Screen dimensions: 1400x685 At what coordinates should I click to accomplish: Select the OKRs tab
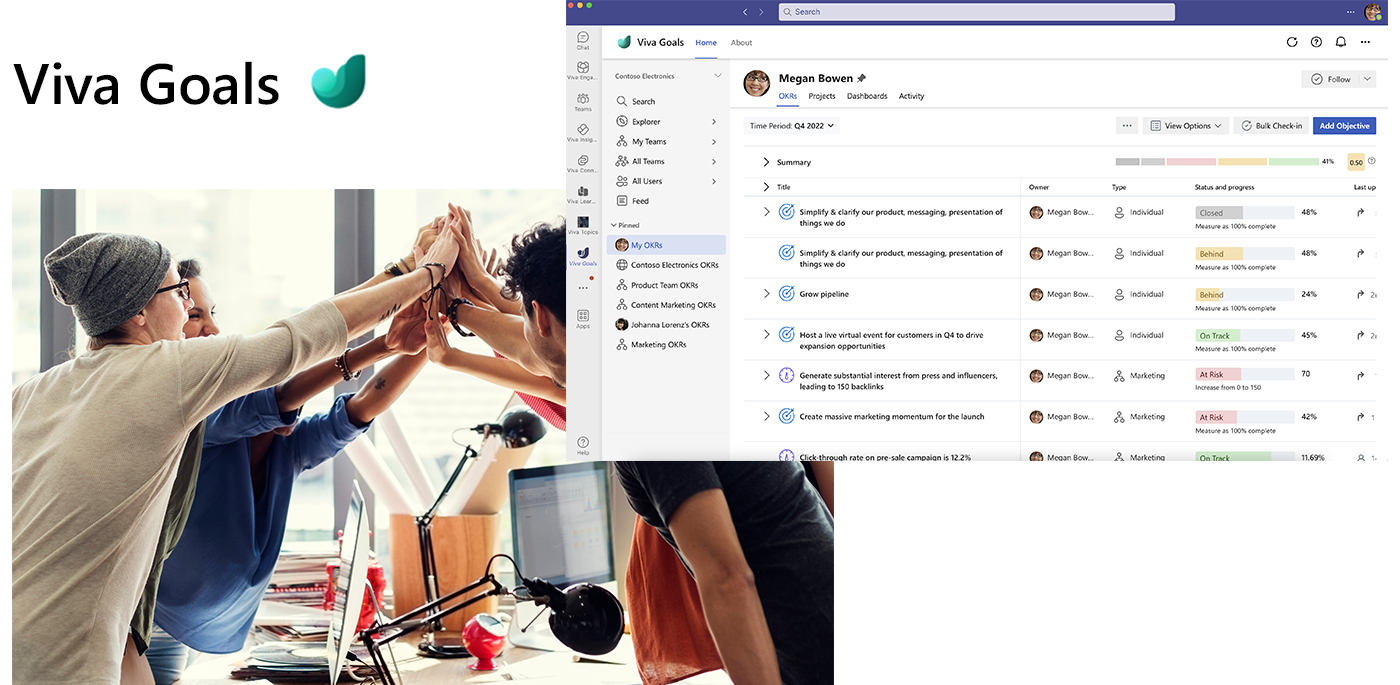(788, 96)
